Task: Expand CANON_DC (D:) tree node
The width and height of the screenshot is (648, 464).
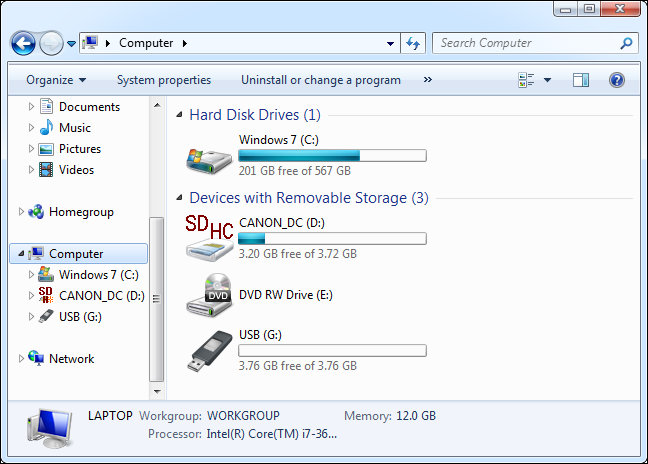Action: [31, 296]
